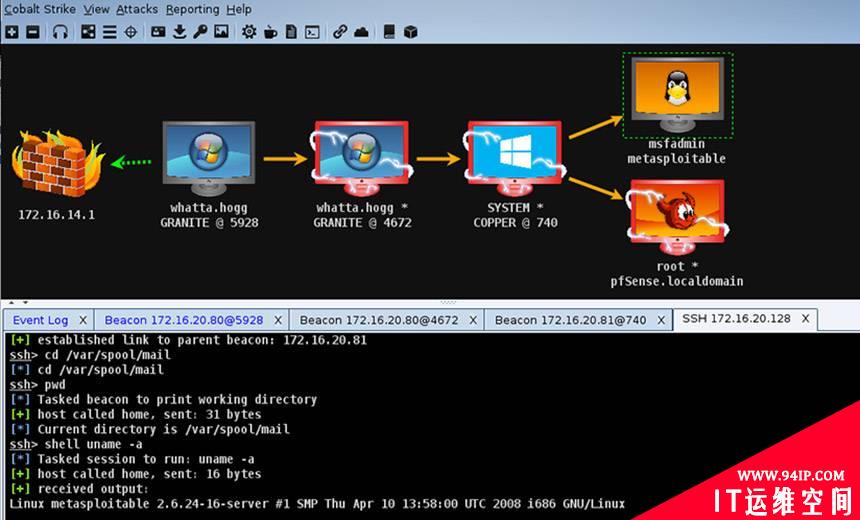This screenshot has height=520, width=860.
Task: Click the 'ssh> pwd' command line
Action: [x=38, y=385]
